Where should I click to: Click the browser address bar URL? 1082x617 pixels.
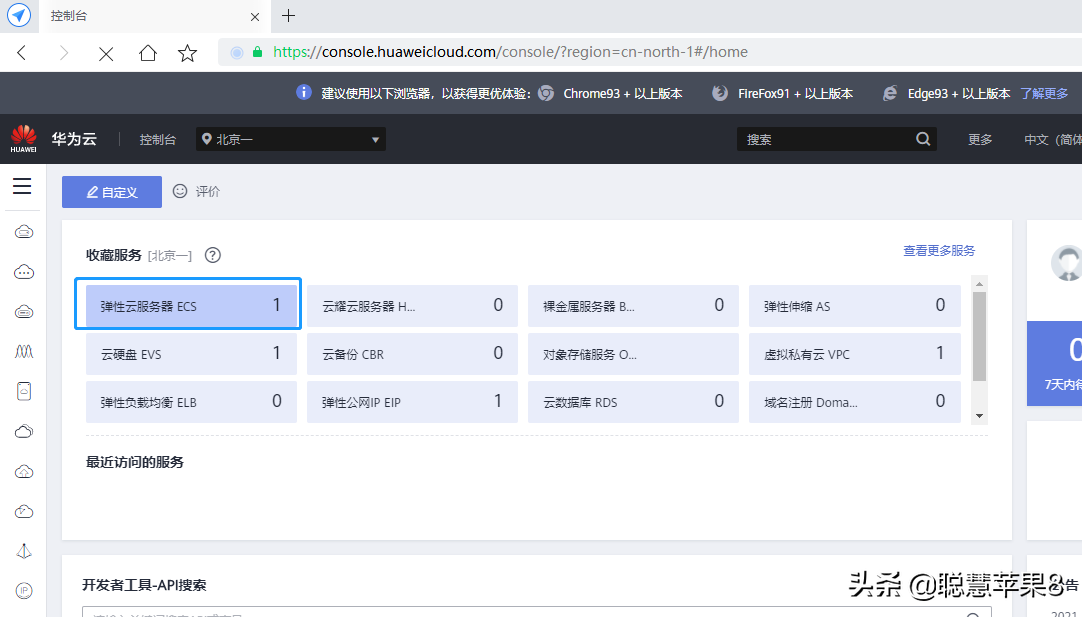510,52
